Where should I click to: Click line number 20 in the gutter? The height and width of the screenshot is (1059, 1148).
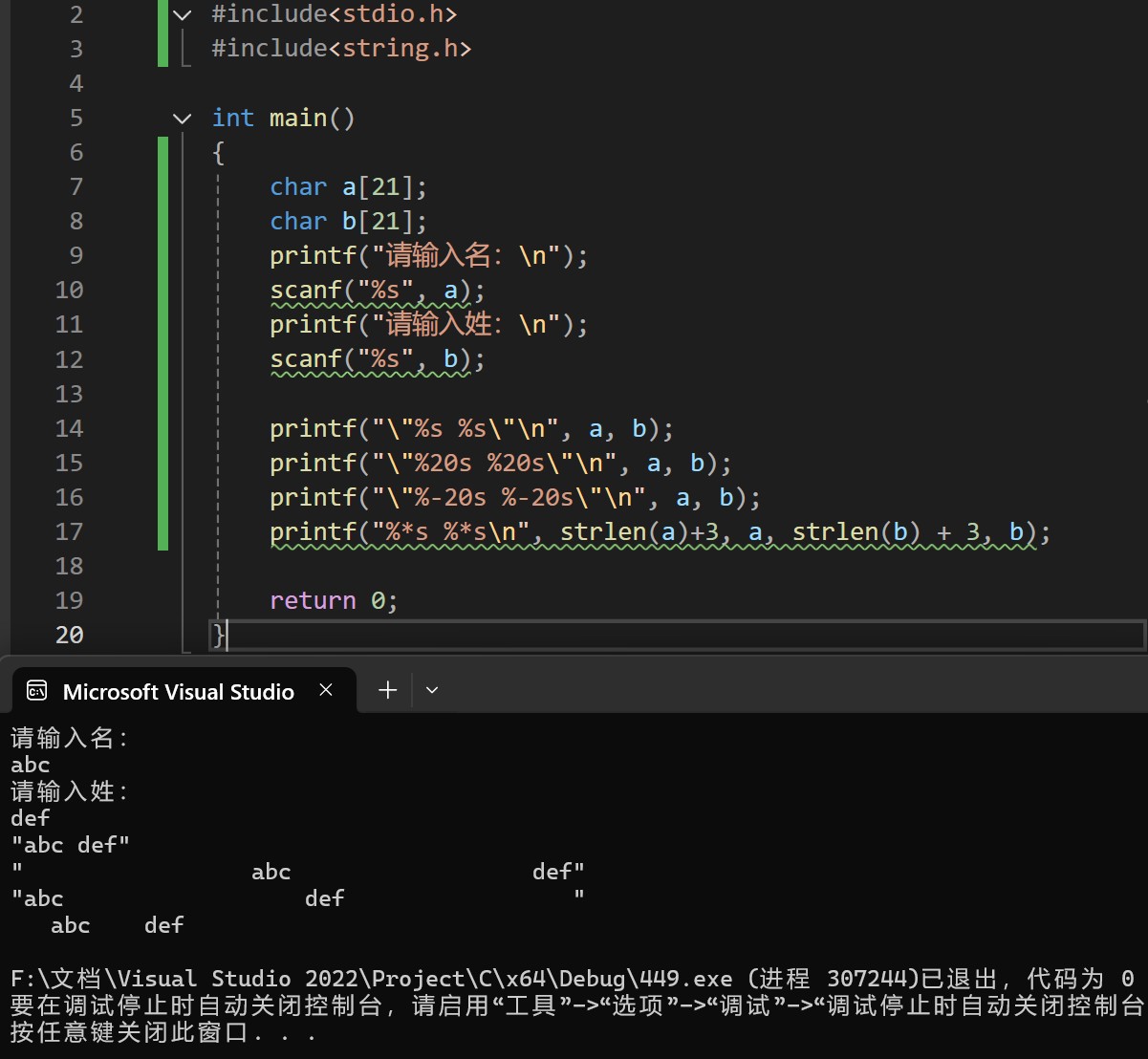69,635
